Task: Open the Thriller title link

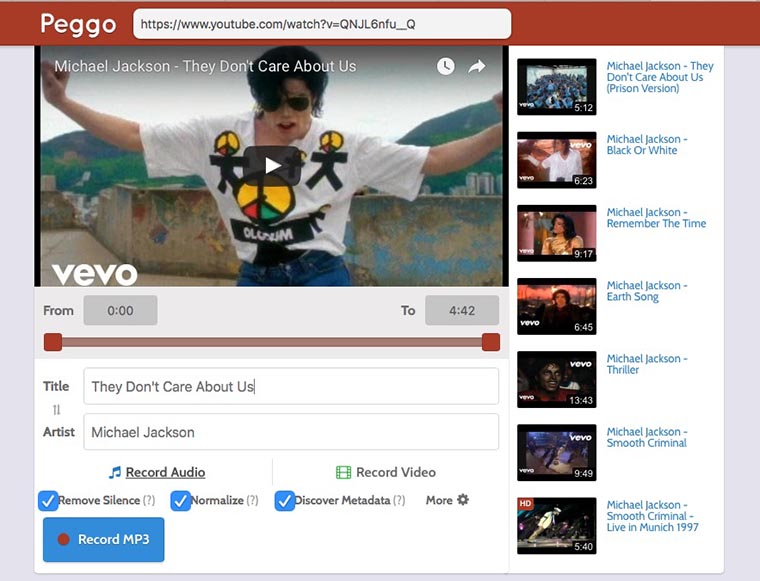Action: click(647, 364)
